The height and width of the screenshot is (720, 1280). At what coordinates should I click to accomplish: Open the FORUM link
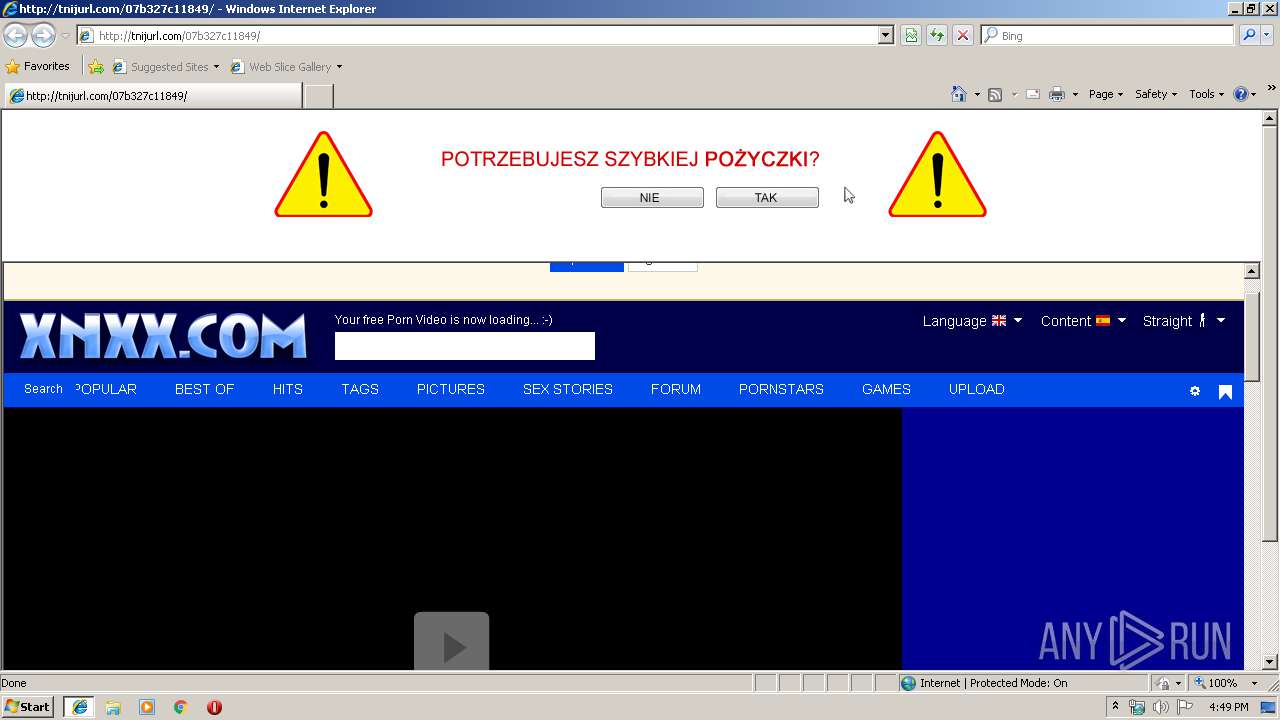click(676, 389)
